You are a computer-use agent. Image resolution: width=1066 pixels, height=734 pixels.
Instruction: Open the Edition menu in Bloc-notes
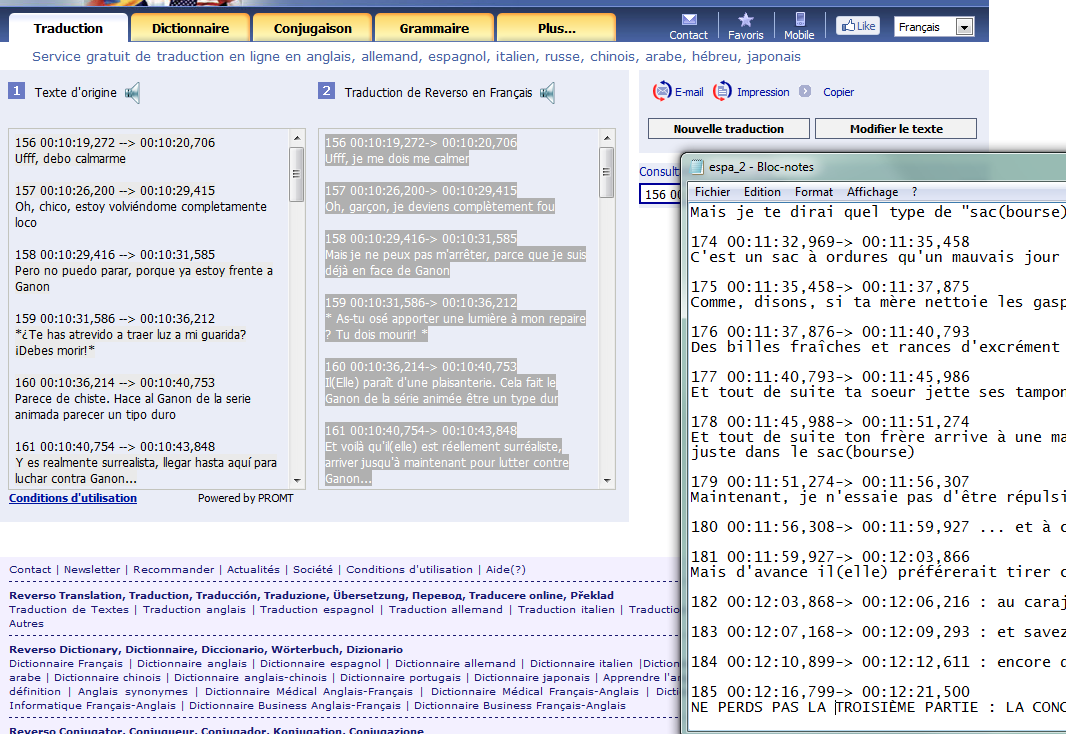762,192
